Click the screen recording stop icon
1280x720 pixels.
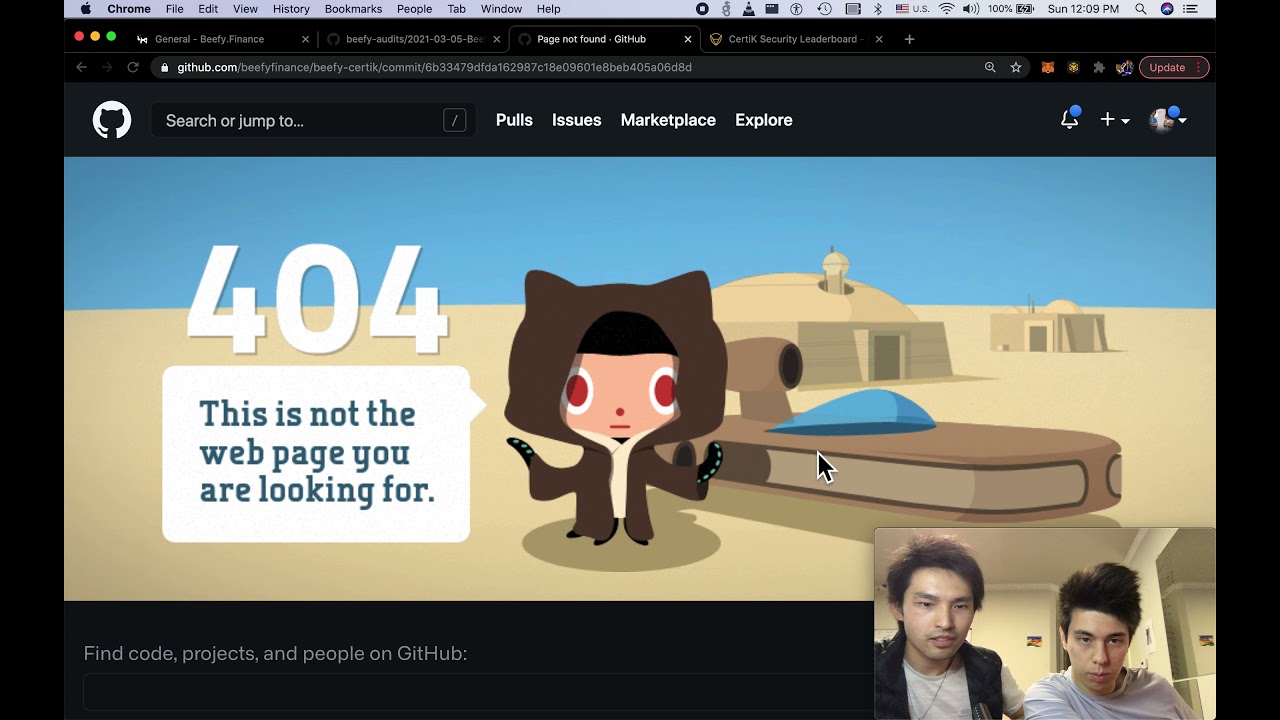[x=702, y=9]
